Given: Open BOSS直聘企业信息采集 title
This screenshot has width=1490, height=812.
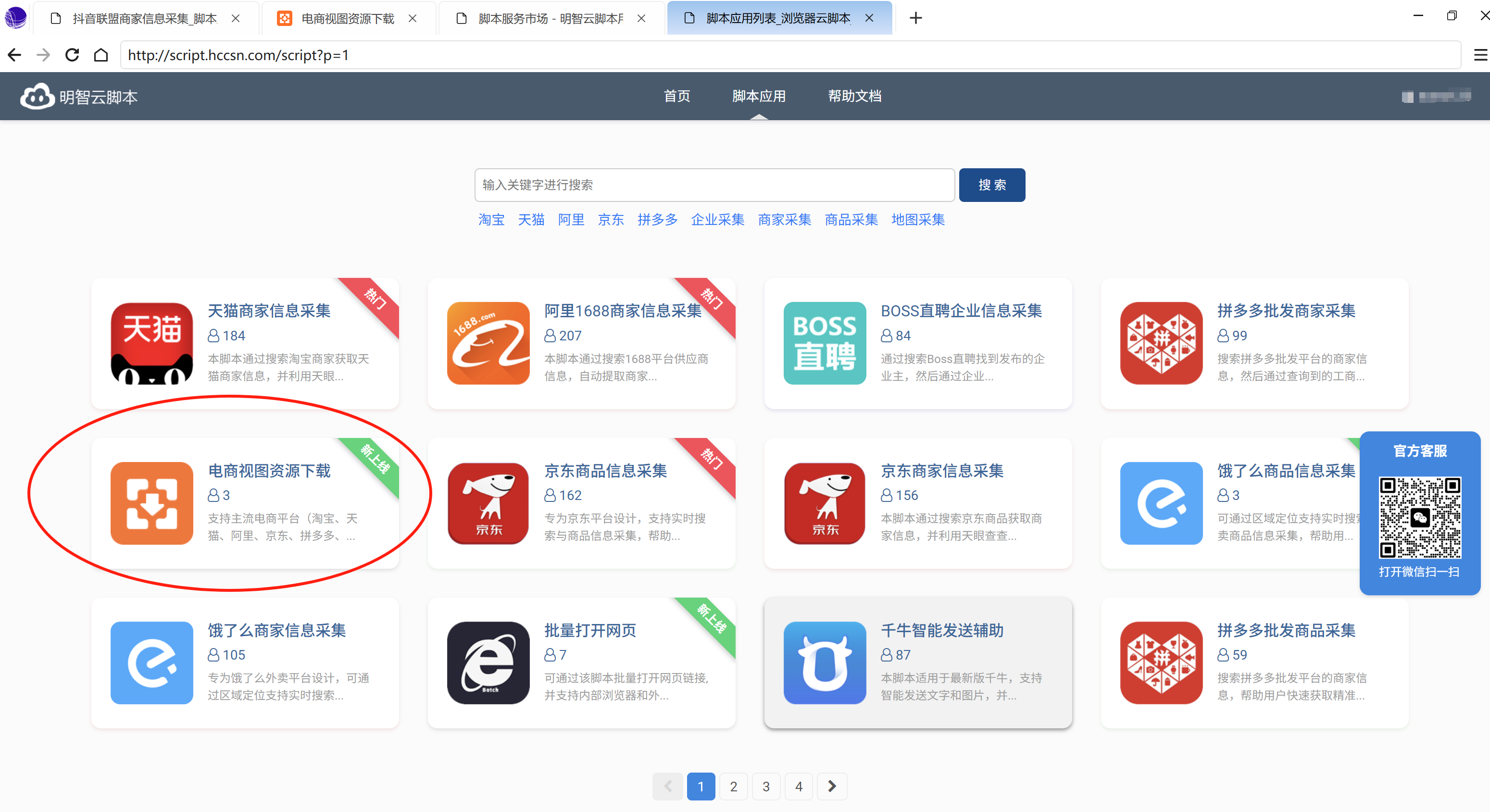Looking at the screenshot, I should point(961,311).
